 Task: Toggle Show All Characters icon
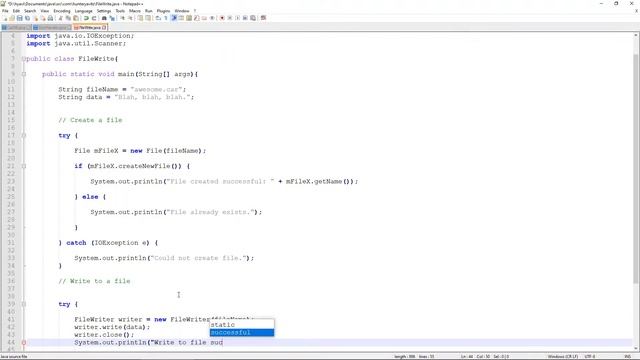click(x=166, y=18)
